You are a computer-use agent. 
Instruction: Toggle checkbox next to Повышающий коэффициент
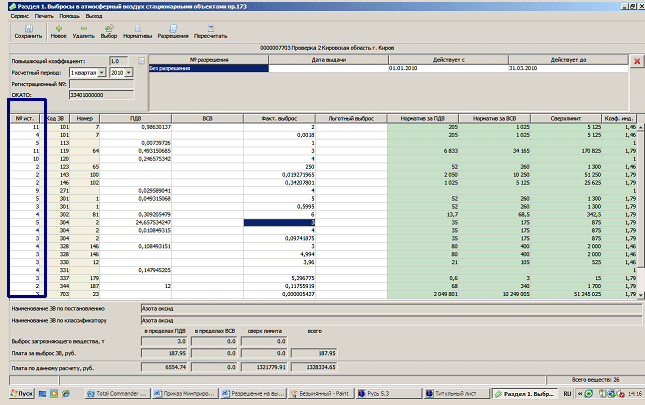pos(142,61)
